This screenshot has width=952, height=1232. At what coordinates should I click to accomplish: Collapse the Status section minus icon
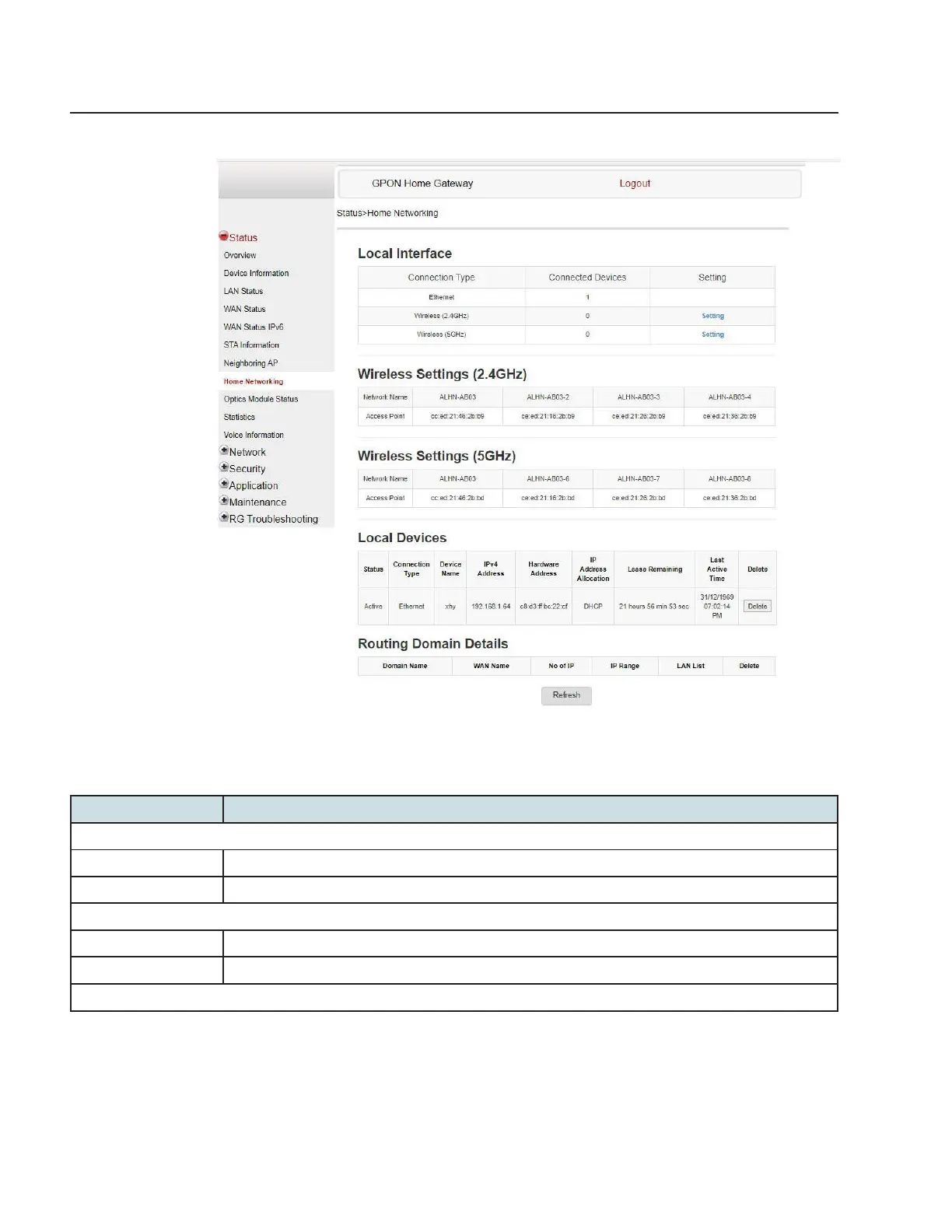point(223,236)
